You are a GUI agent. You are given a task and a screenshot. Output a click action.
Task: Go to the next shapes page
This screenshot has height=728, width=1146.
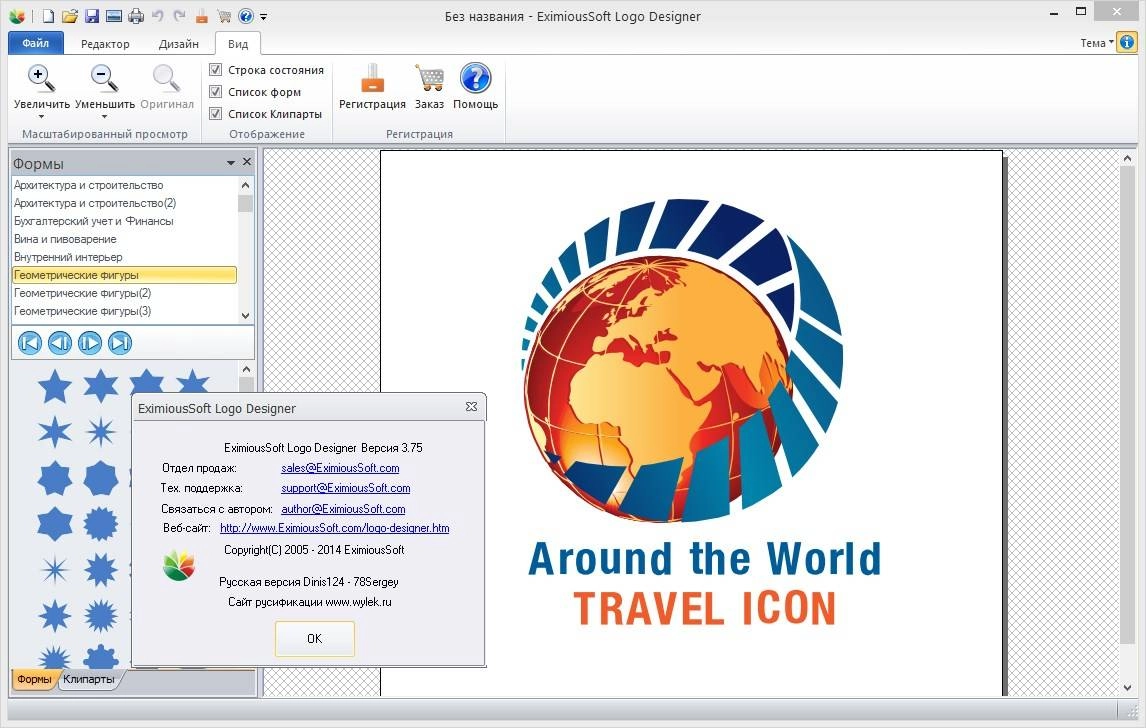tap(90, 343)
